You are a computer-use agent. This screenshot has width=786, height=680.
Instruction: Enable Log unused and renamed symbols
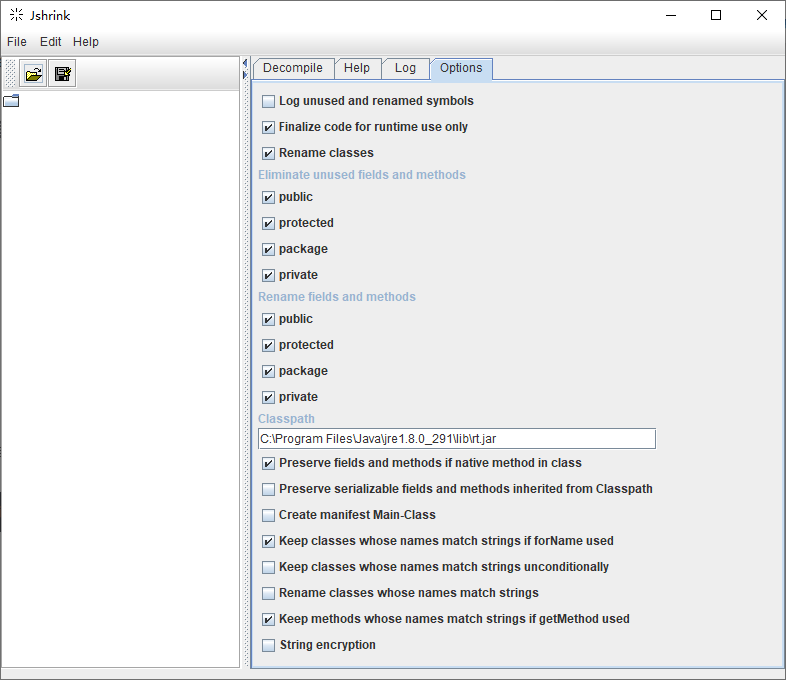tap(269, 101)
